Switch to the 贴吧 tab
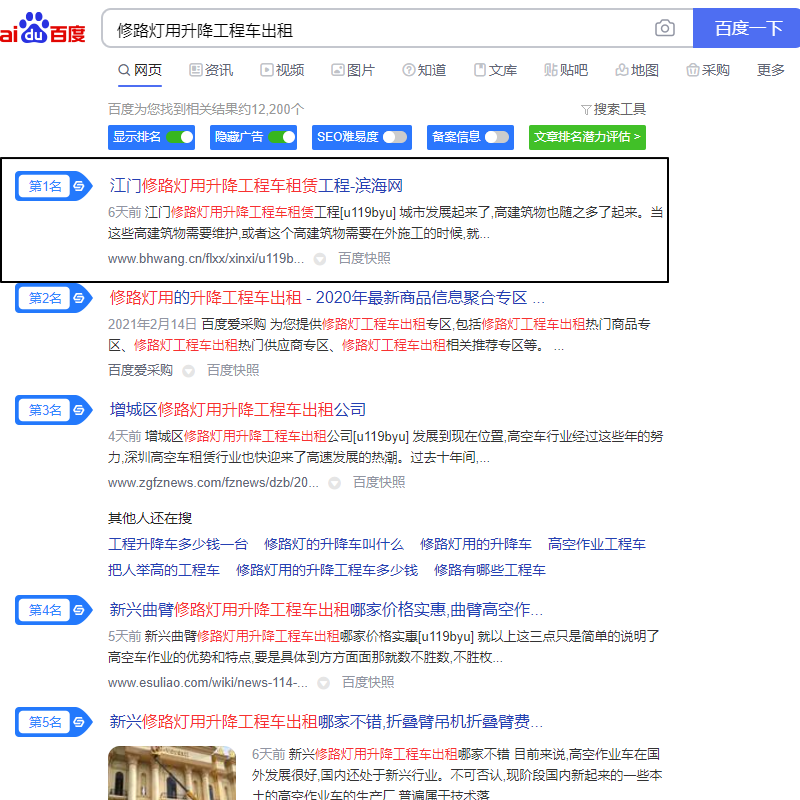The height and width of the screenshot is (800, 800). (x=566, y=70)
